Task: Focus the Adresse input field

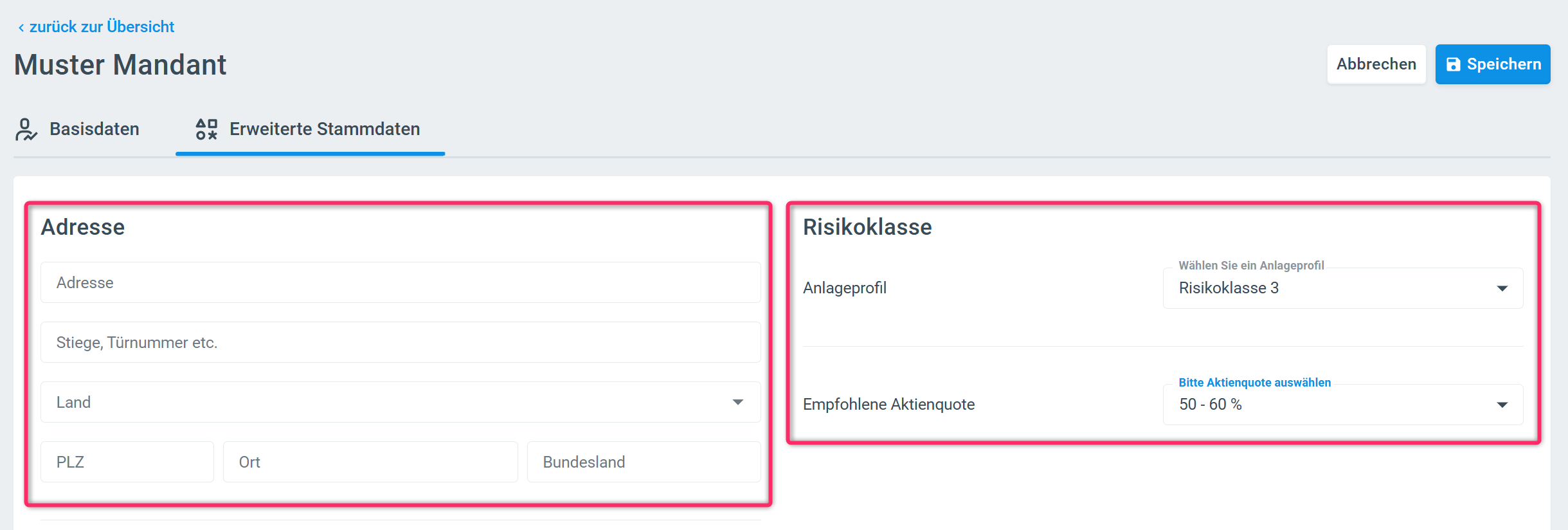Action: [x=400, y=282]
